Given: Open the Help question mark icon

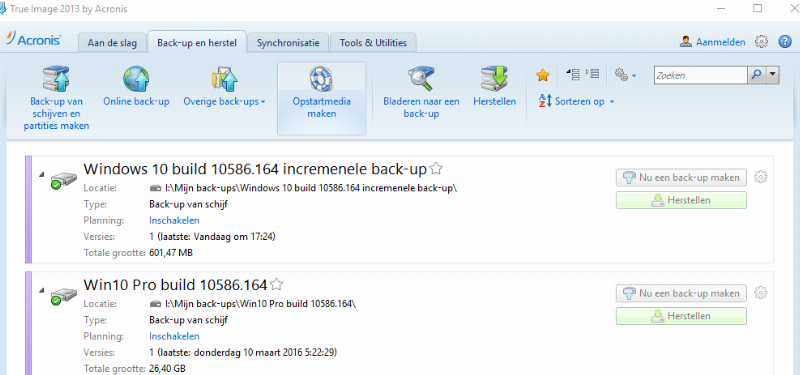Looking at the screenshot, I should 785,42.
